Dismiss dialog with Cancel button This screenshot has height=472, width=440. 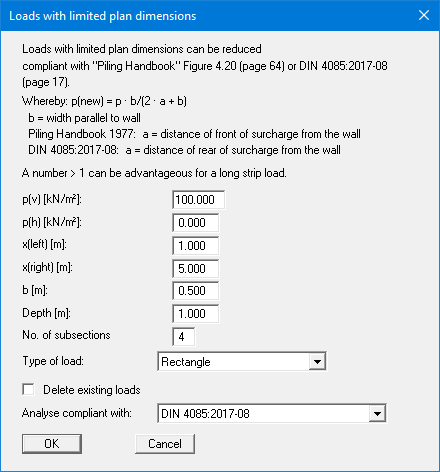[x=165, y=444]
